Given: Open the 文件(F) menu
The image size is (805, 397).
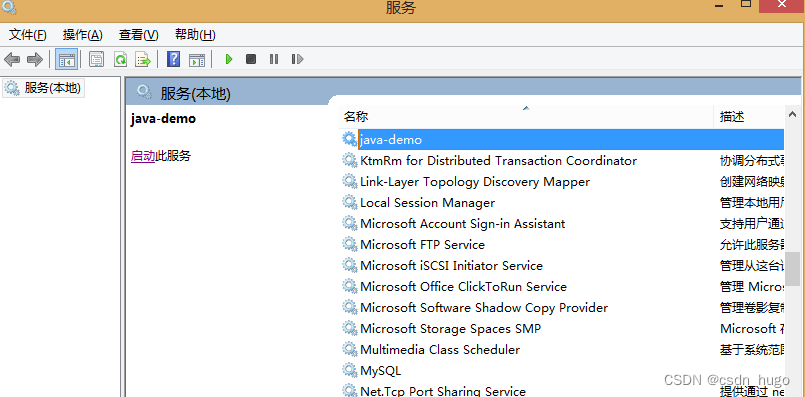Looking at the screenshot, I should click(28, 35).
